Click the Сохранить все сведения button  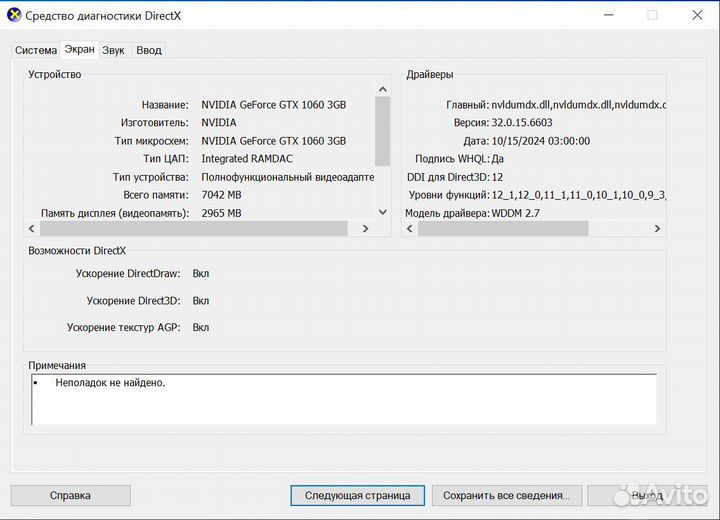click(506, 495)
